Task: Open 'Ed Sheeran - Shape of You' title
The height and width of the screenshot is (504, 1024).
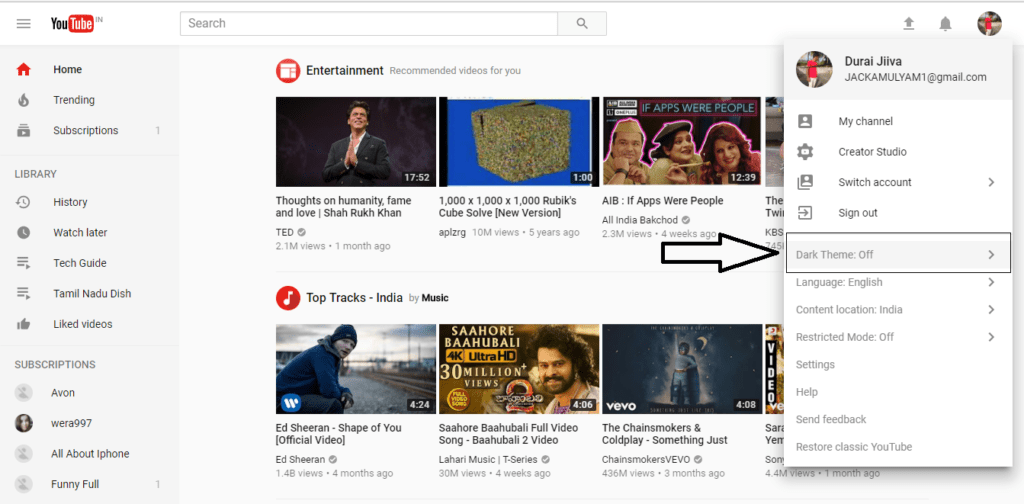Action: pos(338,434)
